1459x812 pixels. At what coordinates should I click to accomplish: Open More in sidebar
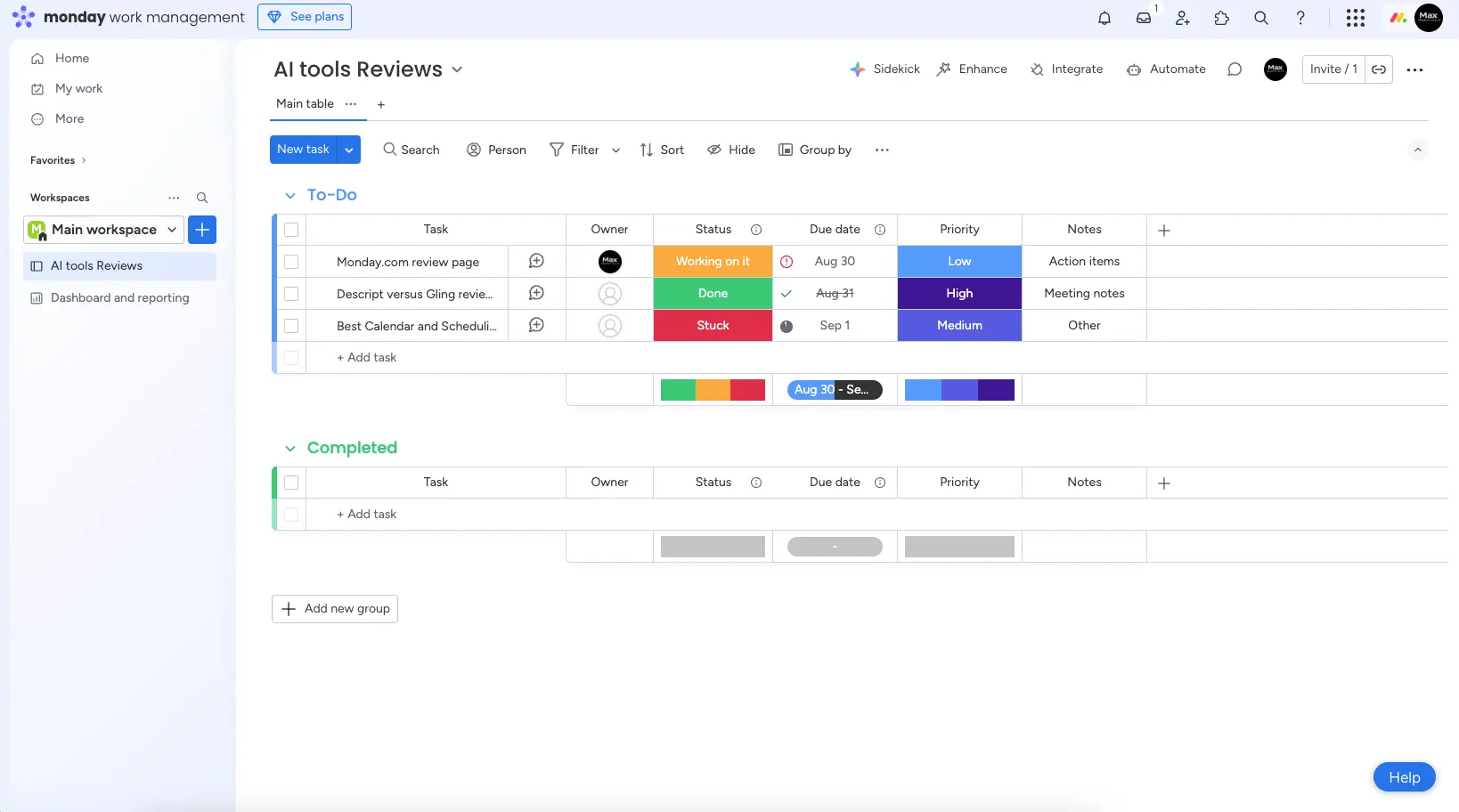69,119
